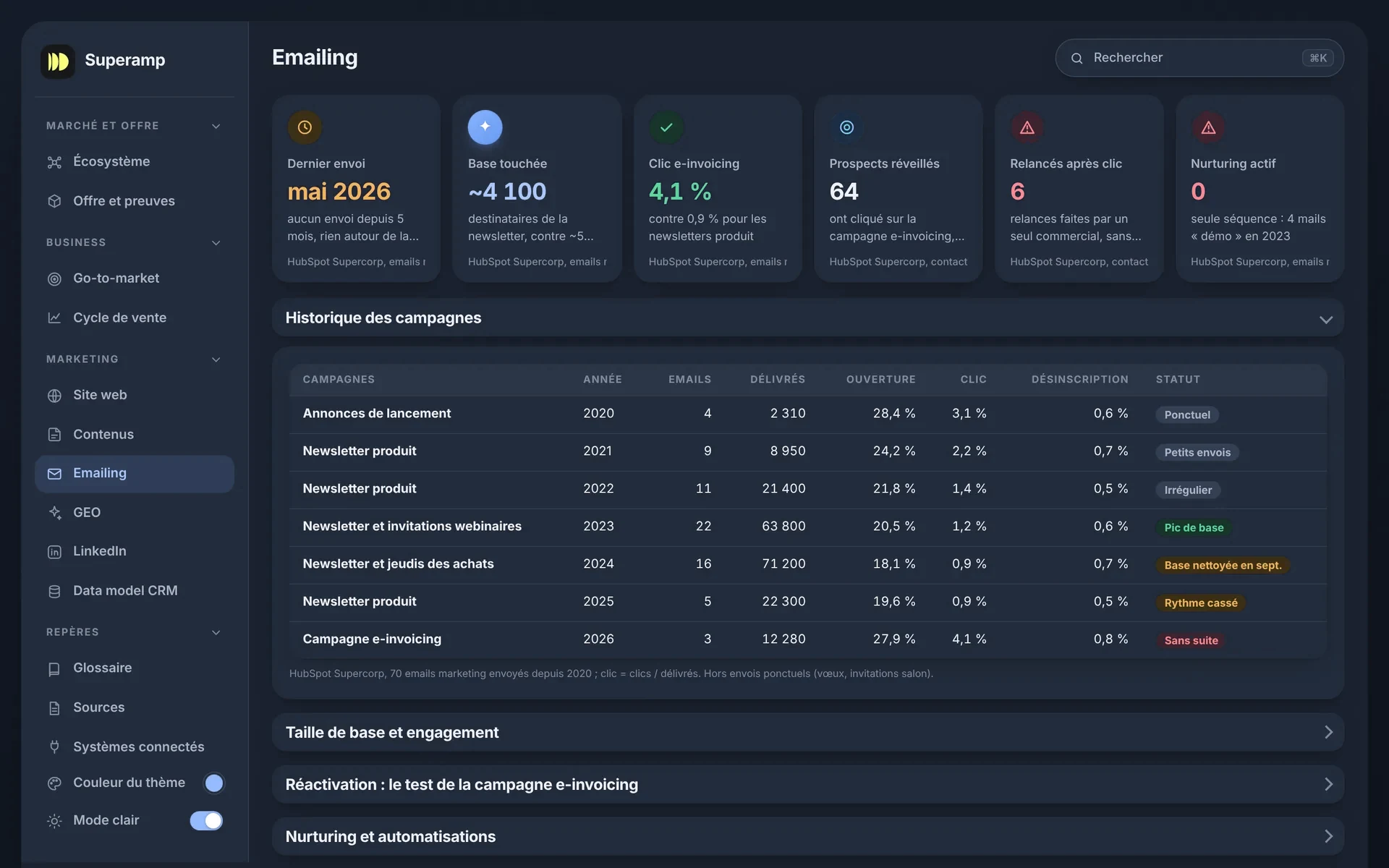The width and height of the screenshot is (1389, 868).
Task: Click the clock icon on Dernier envoi card
Action: (305, 127)
